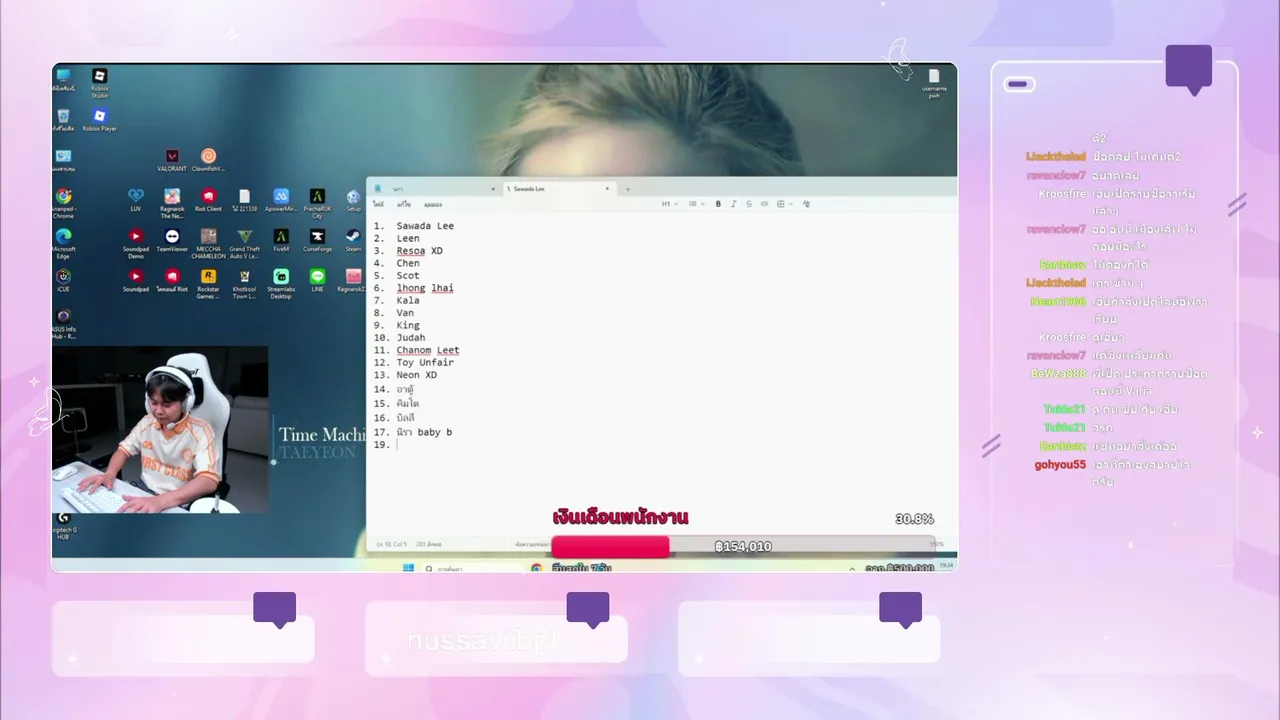Screen dimensions: 1280x720
Task: Click the line "Sawada Lee" in Notepad
Action: pyautogui.click(x=425, y=226)
